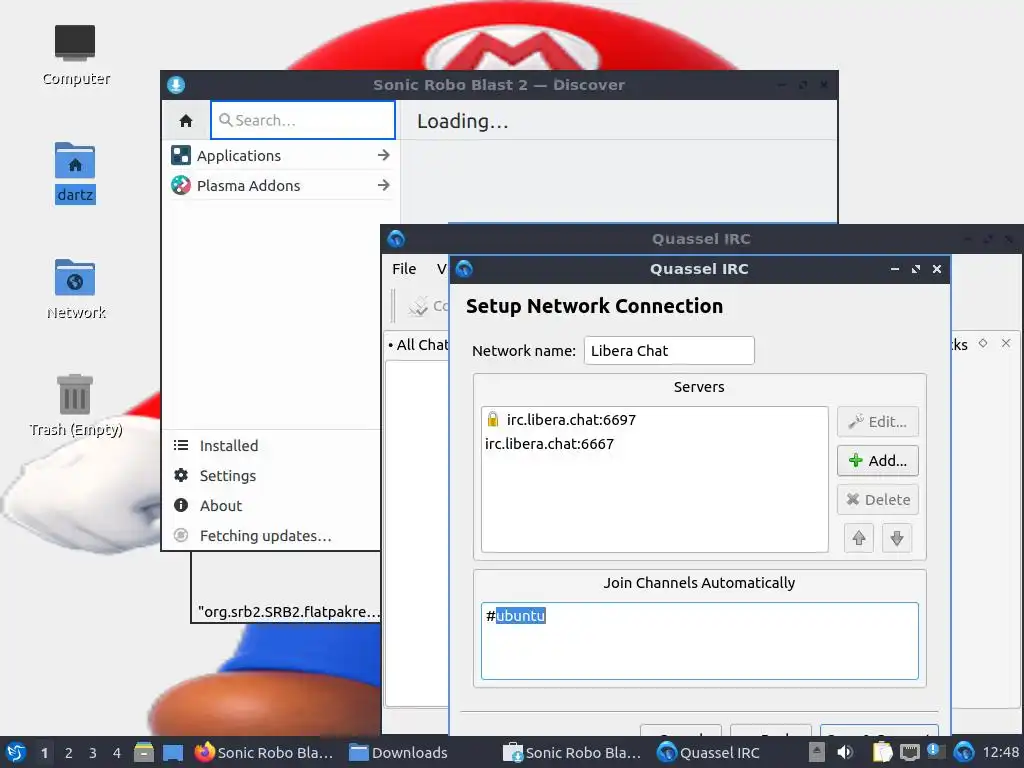Switch to virtual desktop 4
Viewport: 1024px width, 768px height.
(117, 753)
